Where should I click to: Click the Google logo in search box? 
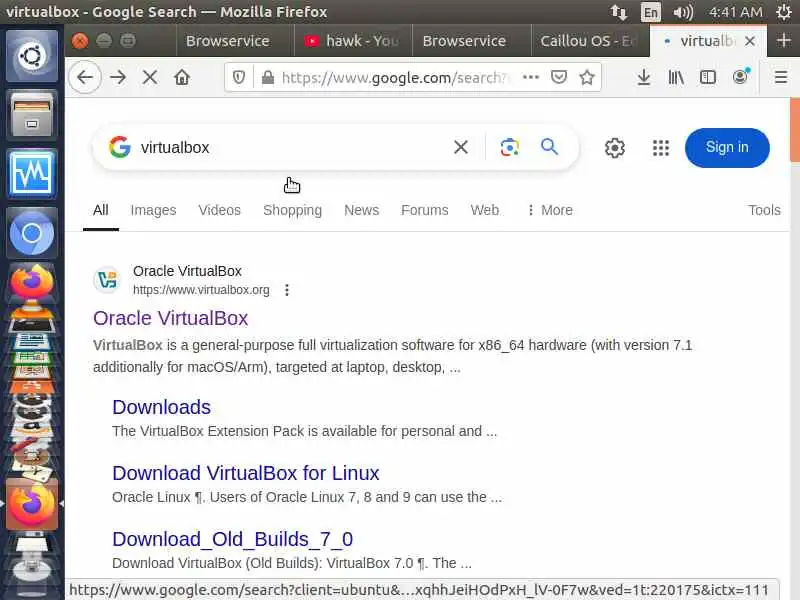(120, 147)
